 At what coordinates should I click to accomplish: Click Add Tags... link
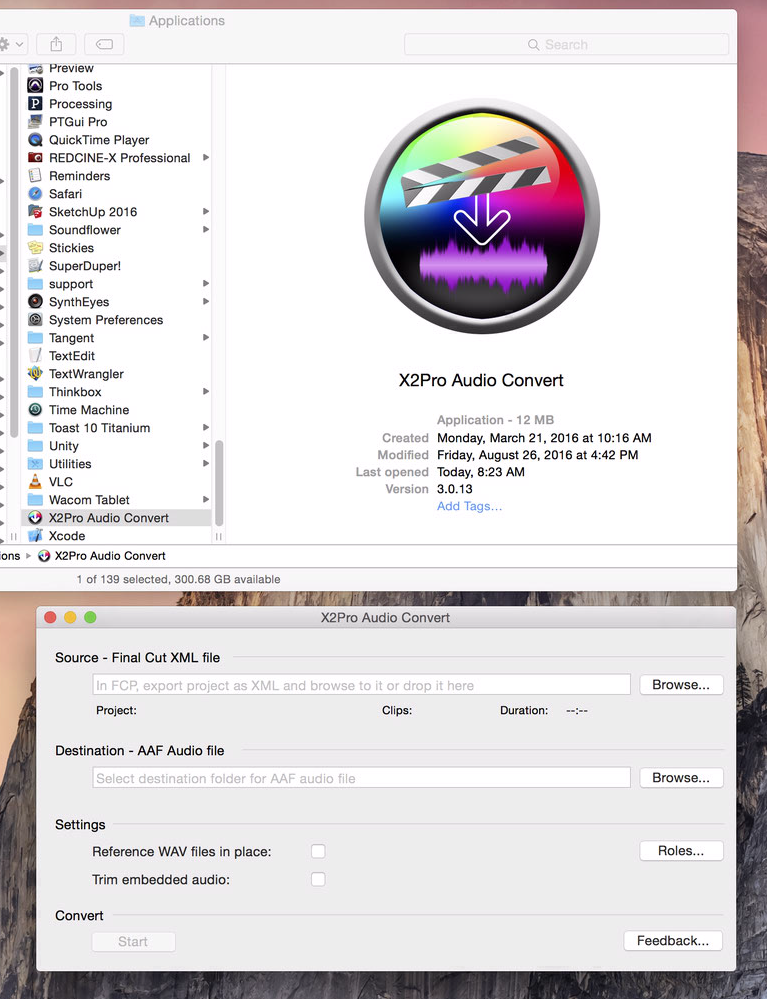click(x=469, y=506)
